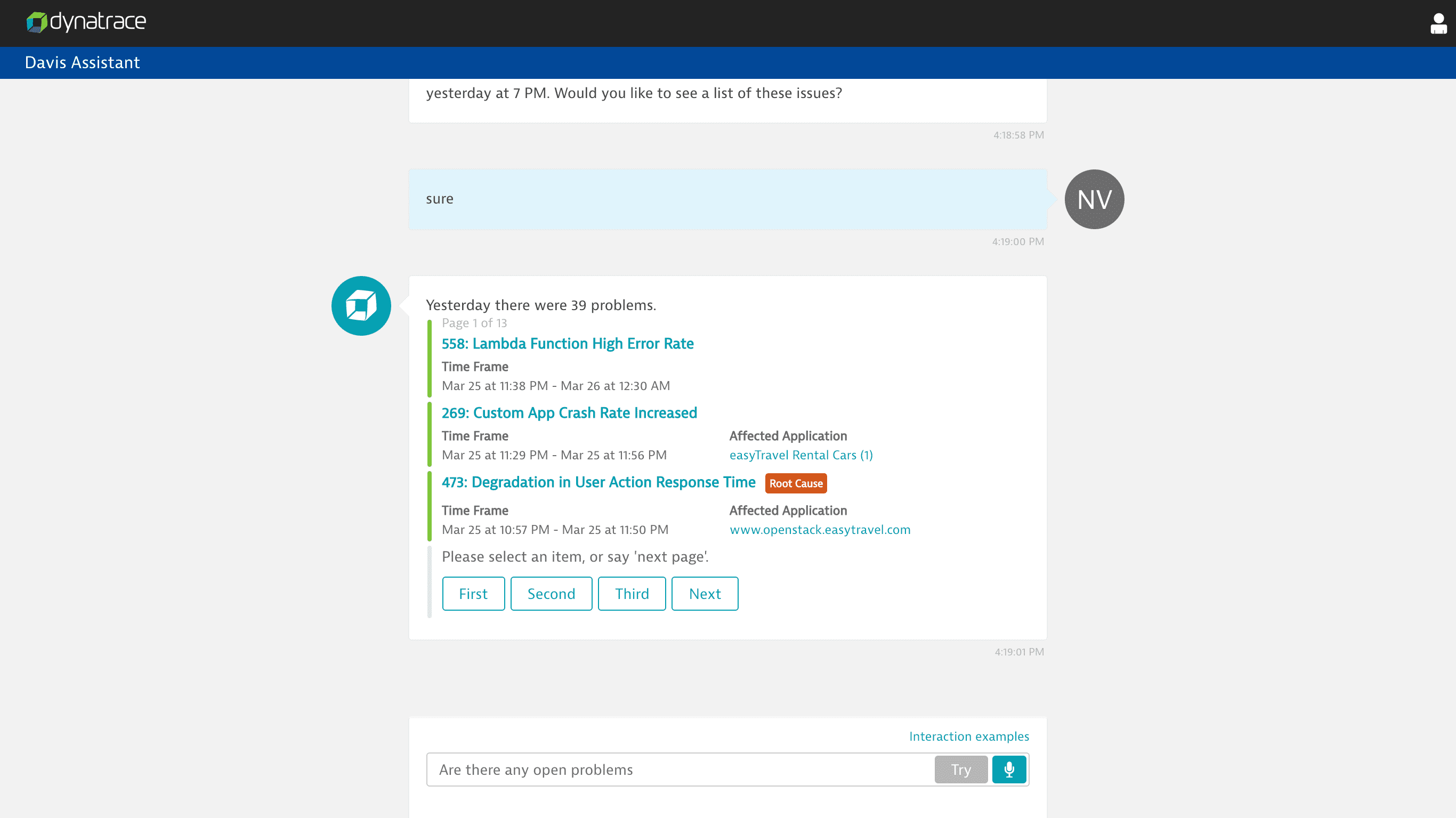Click the NV user avatar
Screen dimensions: 1456x818
pyautogui.click(x=1094, y=199)
